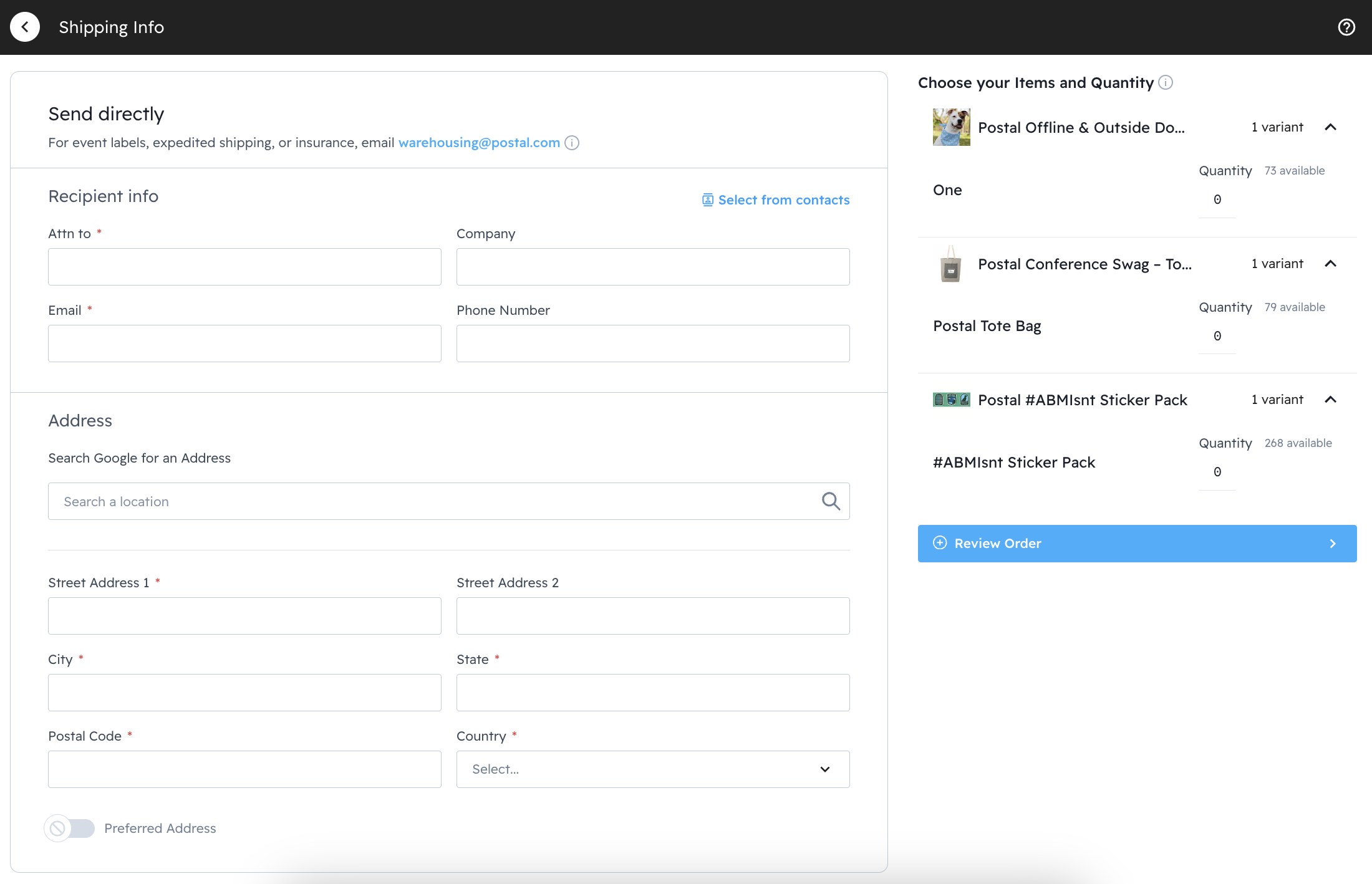Collapse Postal Conference Swag variant section
1372x884 pixels.
pos(1330,264)
